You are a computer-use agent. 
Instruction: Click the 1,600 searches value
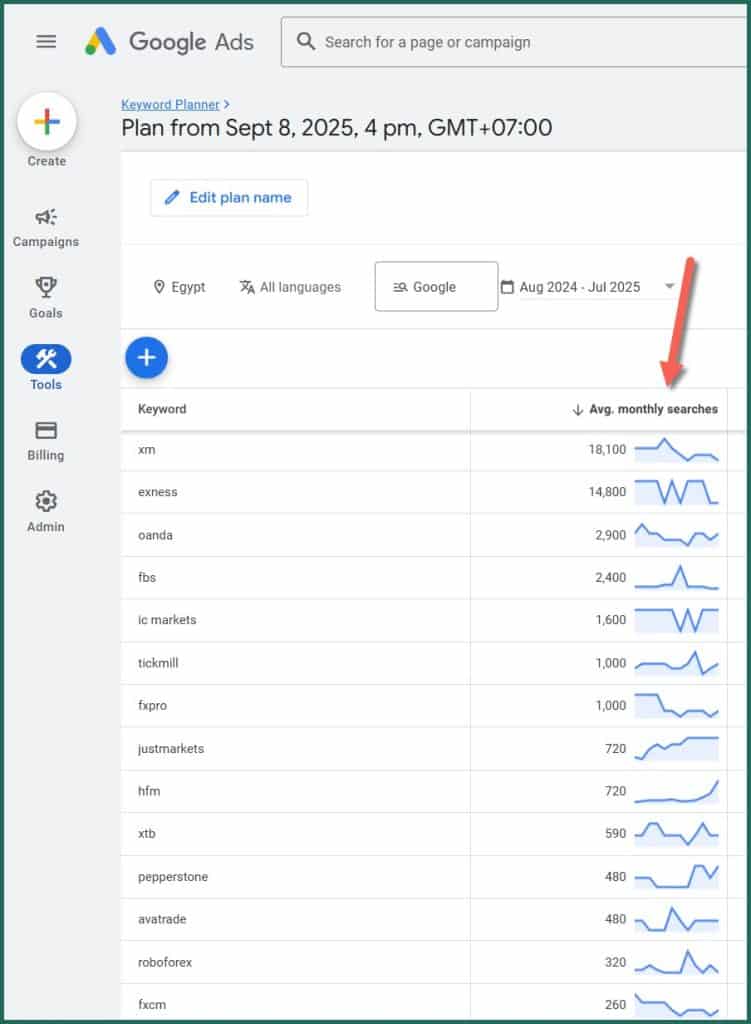click(611, 620)
